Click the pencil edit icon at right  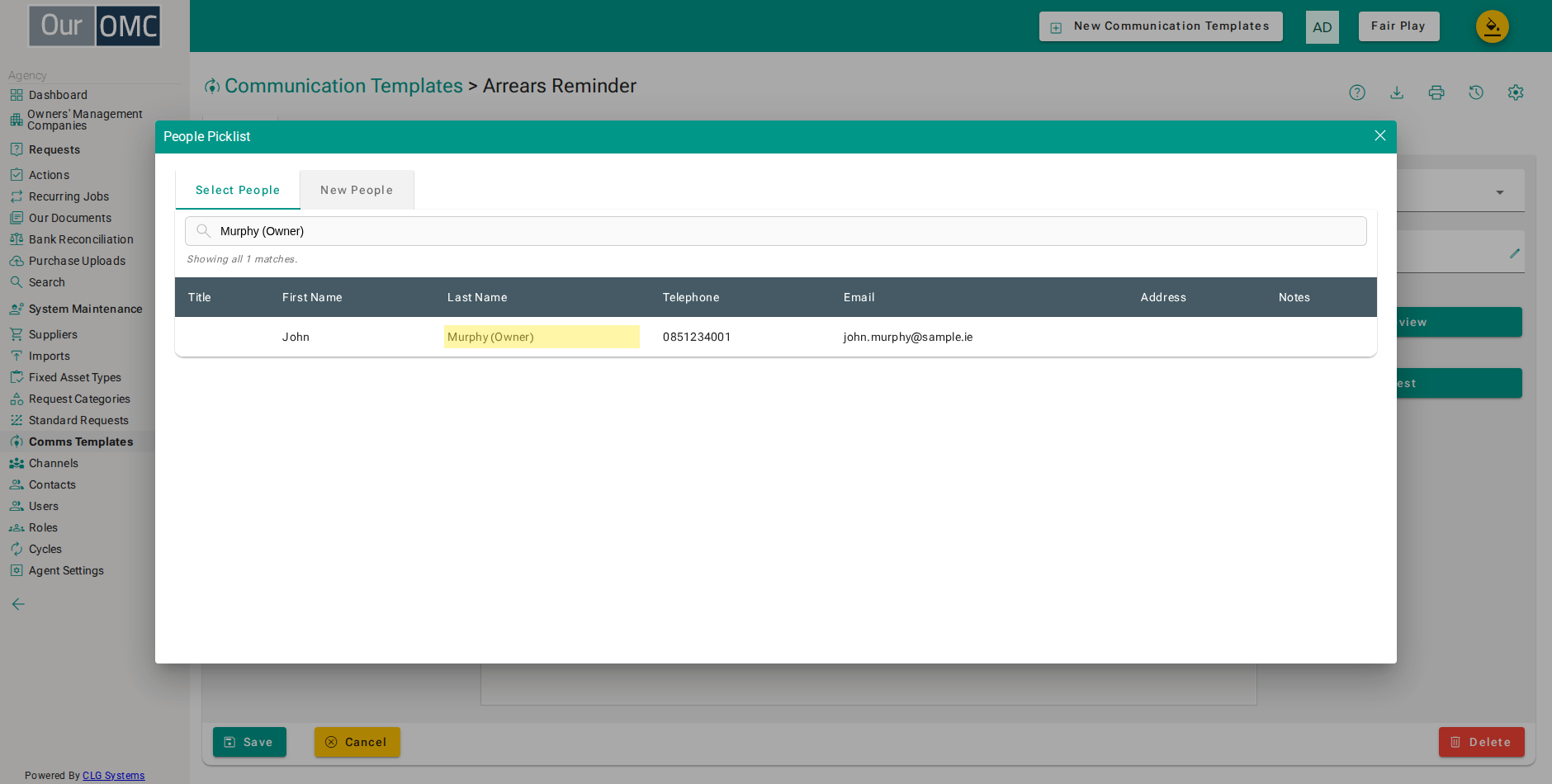1515,253
